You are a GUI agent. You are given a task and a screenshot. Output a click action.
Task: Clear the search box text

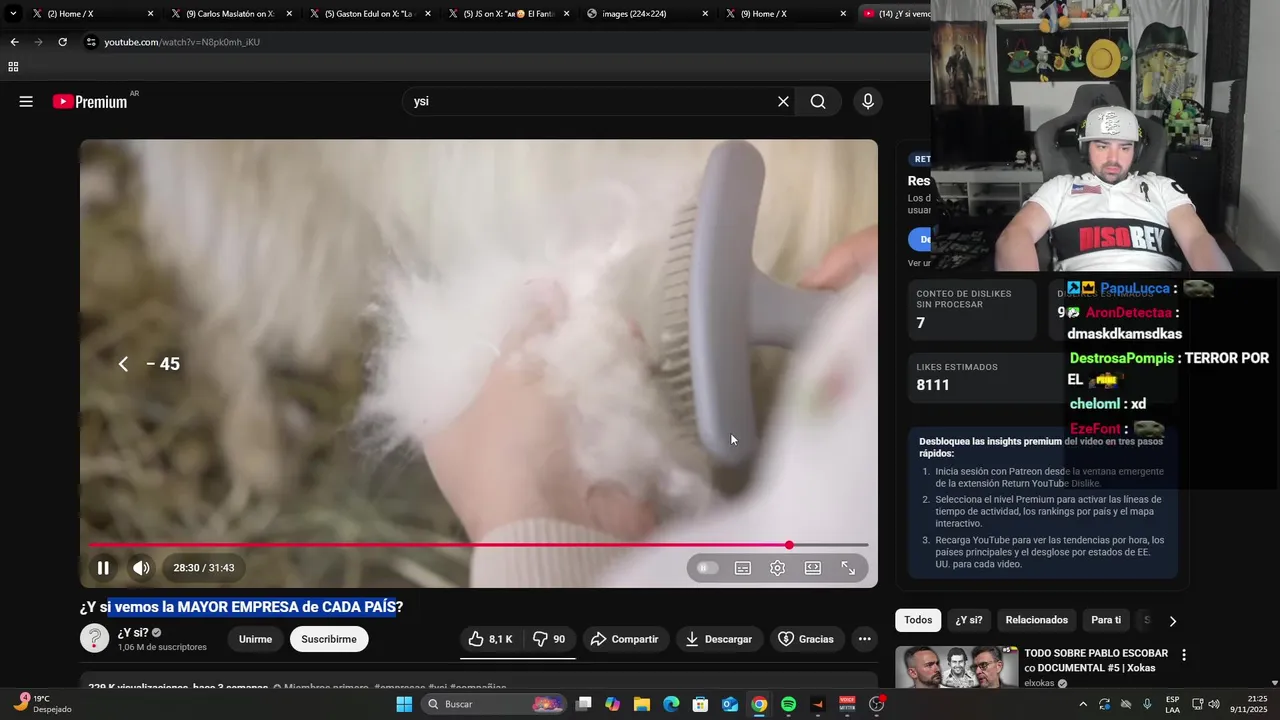point(783,101)
